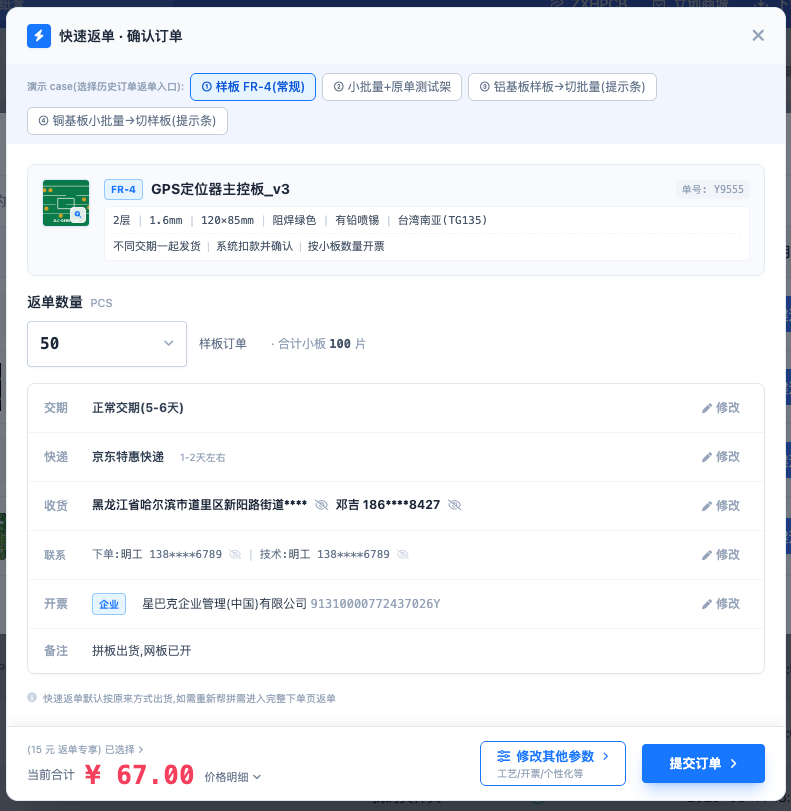Click the 系统扣款并确认 option text
The height and width of the screenshot is (811, 791).
[255, 246]
